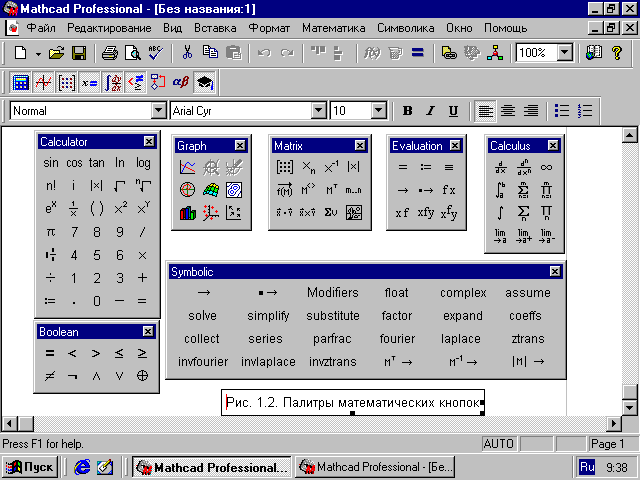Click simplify keyword in Symbolic palette
The height and width of the screenshot is (480, 640).
coord(268,316)
